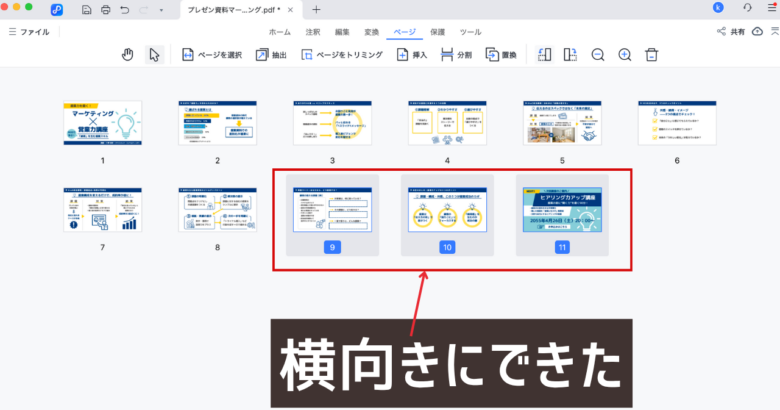Rotate pages right using rotate icon
Viewport: 780px width, 410px height.
tap(570, 55)
